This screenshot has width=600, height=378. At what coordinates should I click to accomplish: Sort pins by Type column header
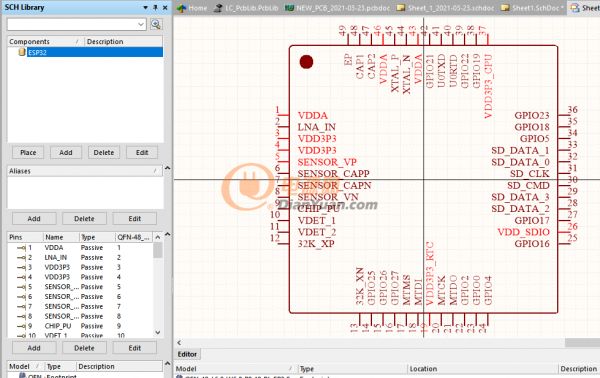tap(97, 237)
